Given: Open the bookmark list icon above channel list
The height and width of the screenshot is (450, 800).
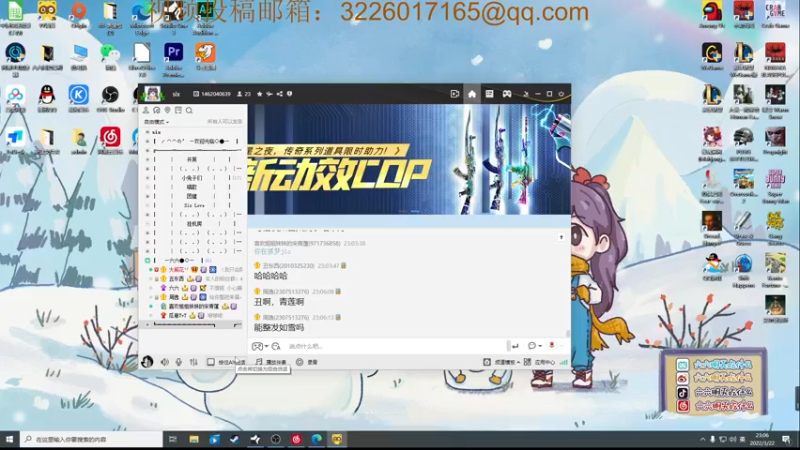Looking at the screenshot, I should click(178, 110).
